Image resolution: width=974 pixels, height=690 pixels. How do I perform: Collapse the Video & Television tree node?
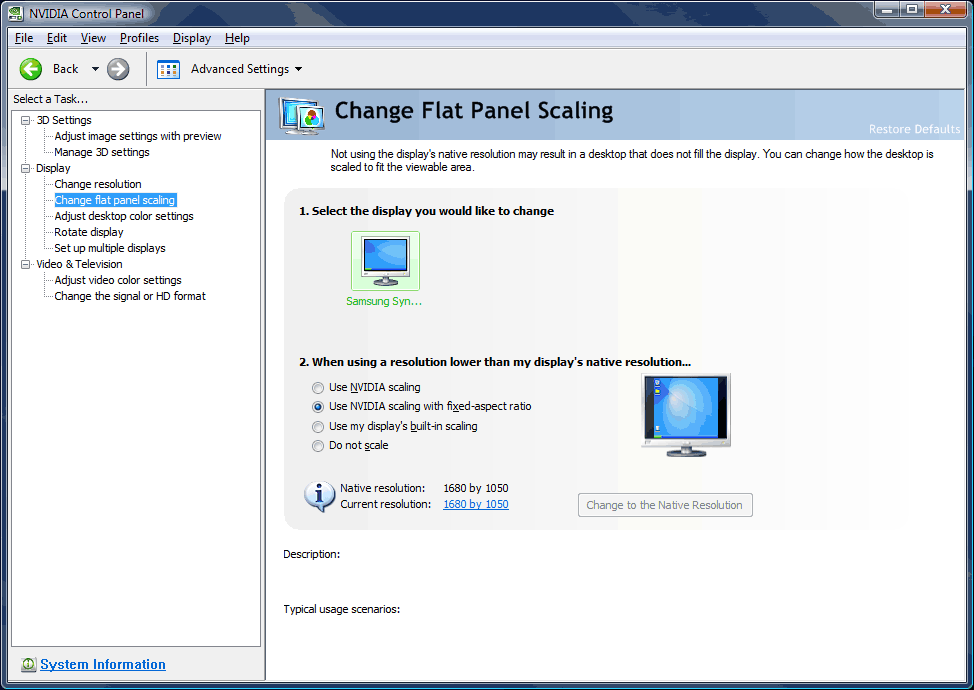[x=26, y=265]
